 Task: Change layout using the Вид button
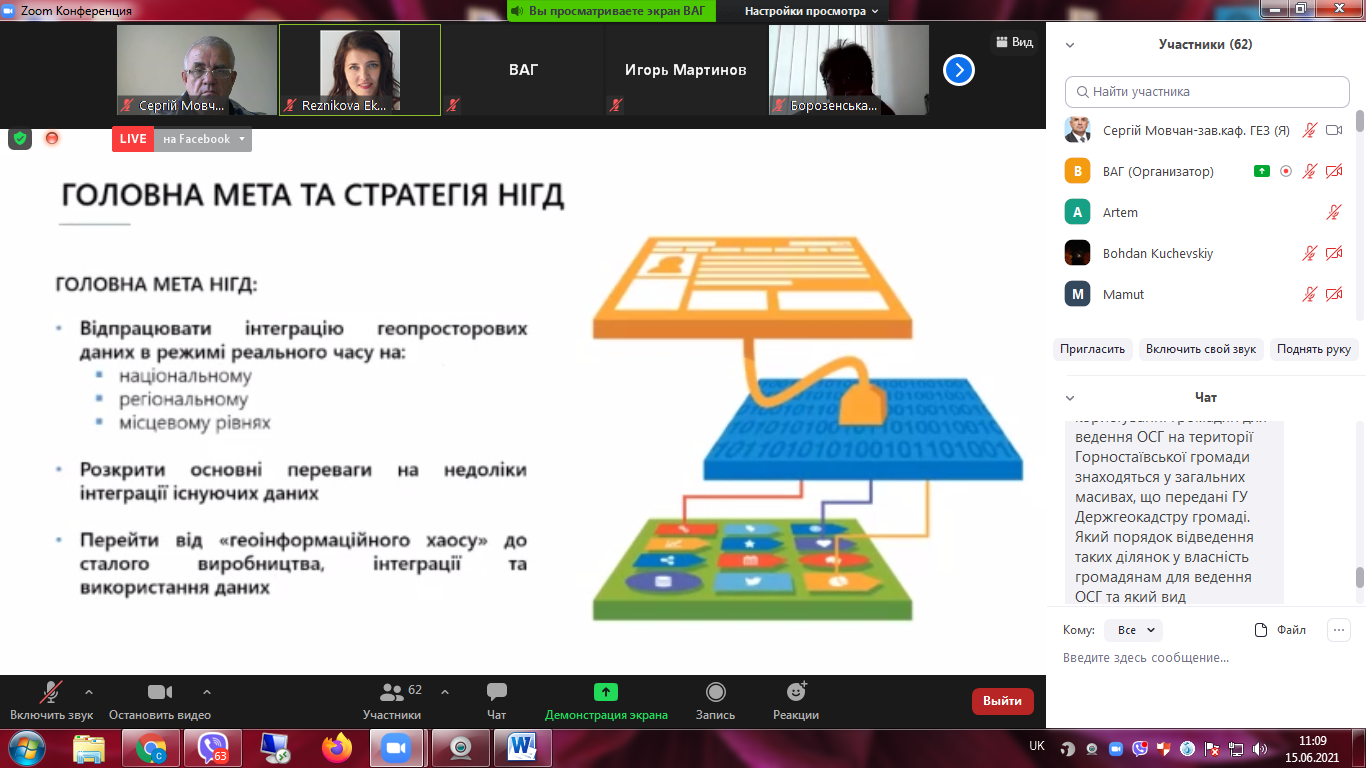[x=1014, y=42]
